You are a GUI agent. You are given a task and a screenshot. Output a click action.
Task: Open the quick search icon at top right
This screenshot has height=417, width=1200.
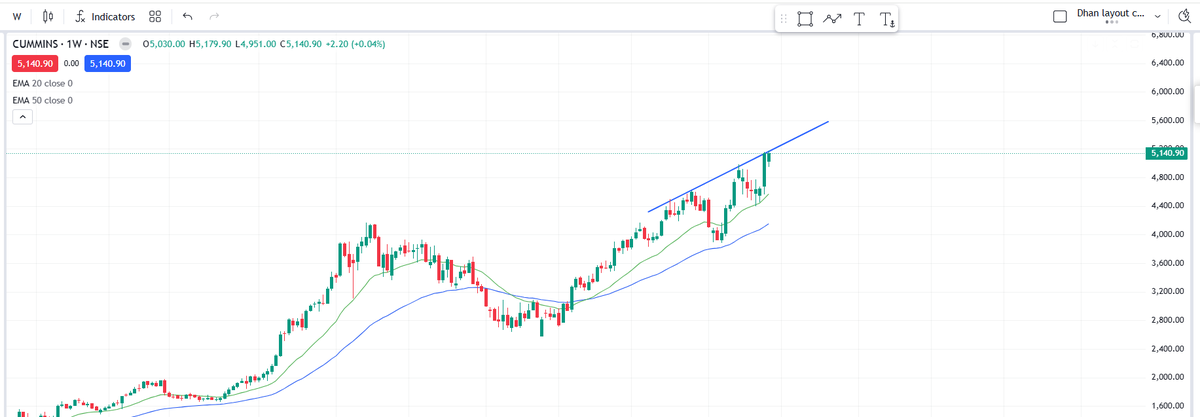[x=1186, y=16]
